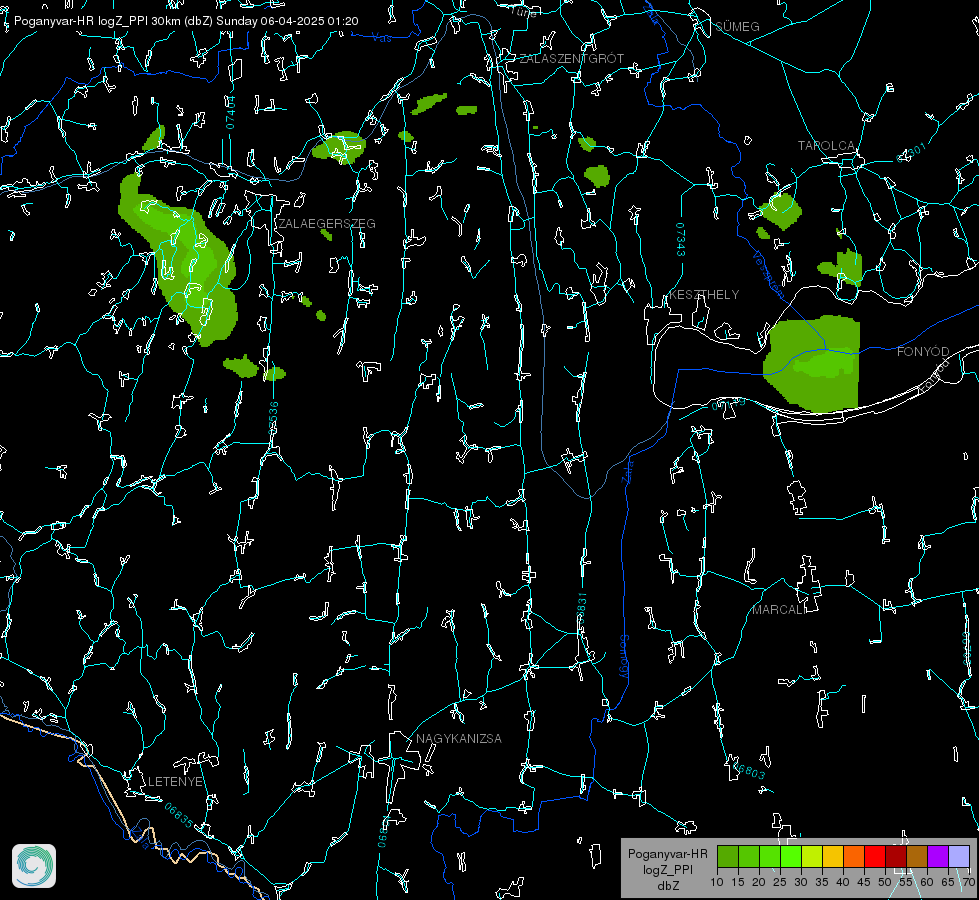Viewport: 979px width, 900px height.
Task: Click the Poganyvar-HR label in the legend
Action: point(667,854)
